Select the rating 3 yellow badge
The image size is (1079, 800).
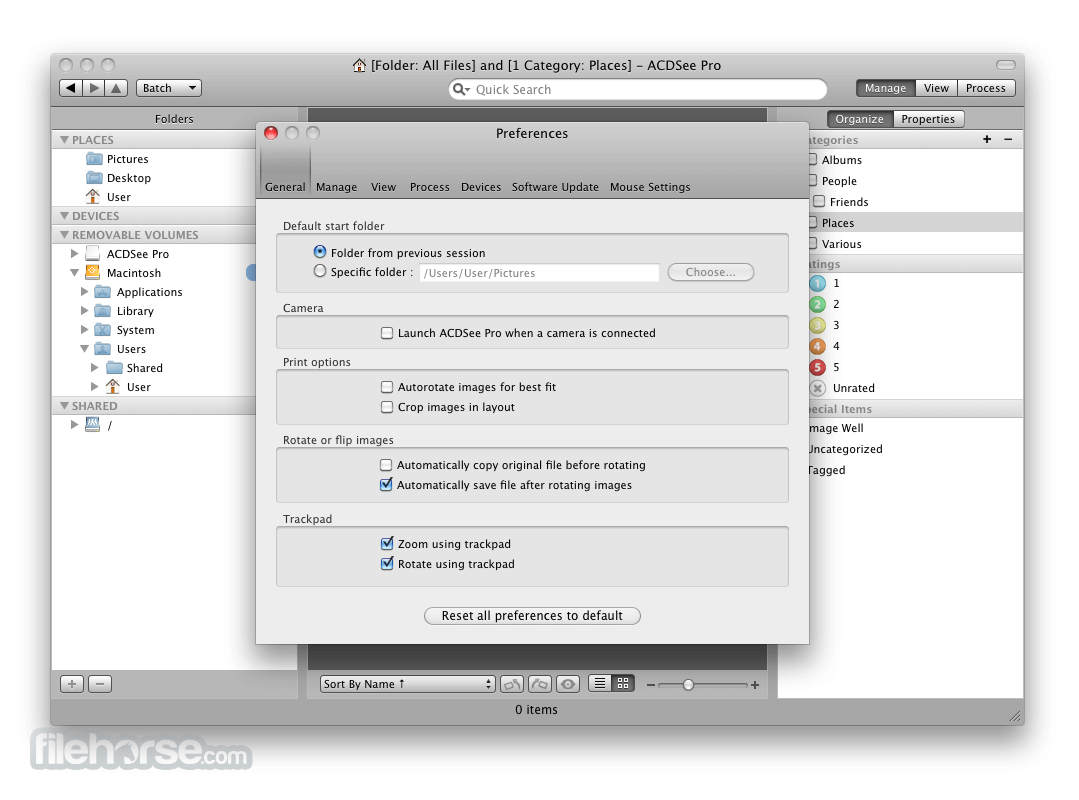(x=818, y=325)
